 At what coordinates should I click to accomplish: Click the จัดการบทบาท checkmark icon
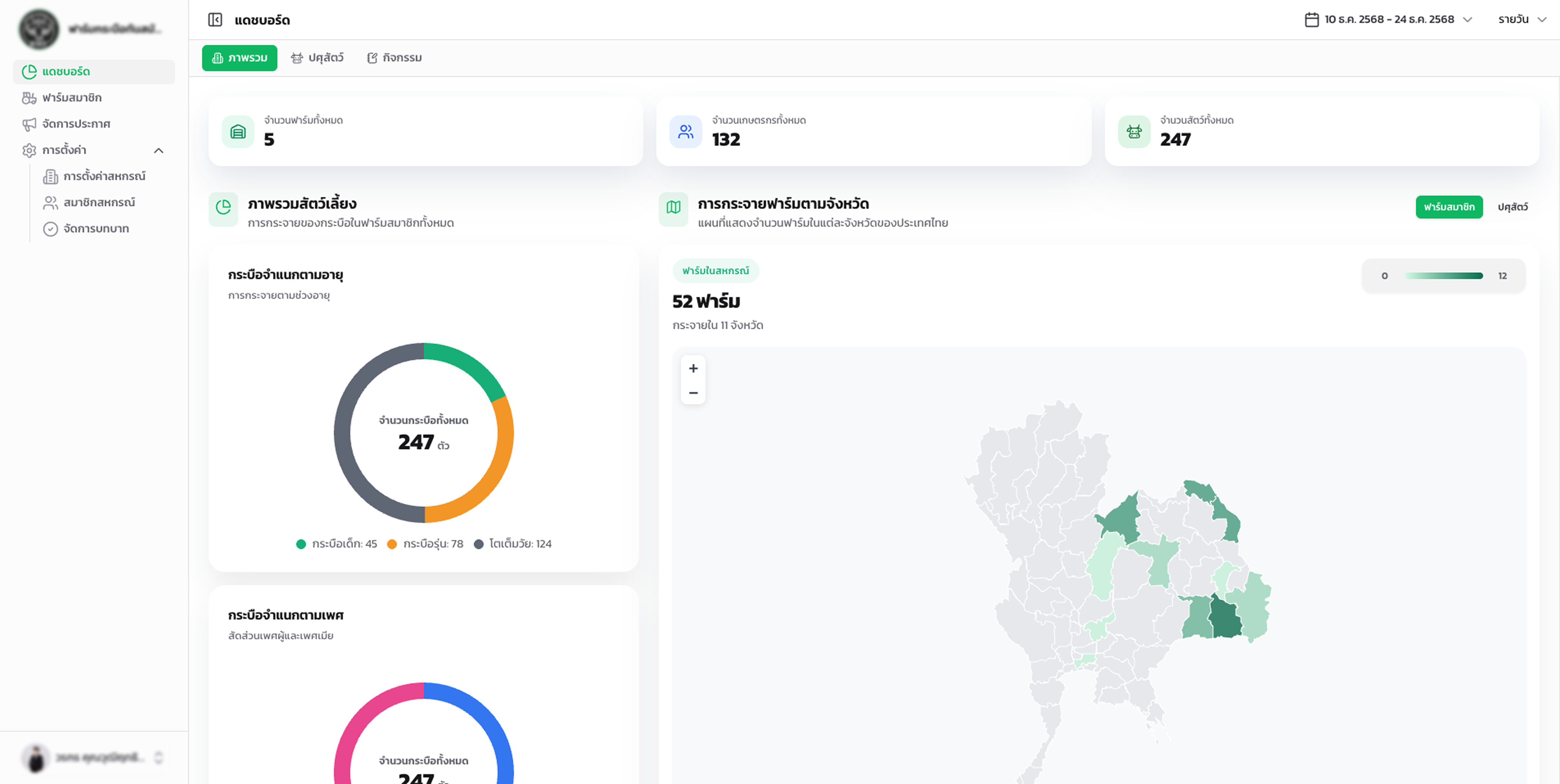(50, 229)
